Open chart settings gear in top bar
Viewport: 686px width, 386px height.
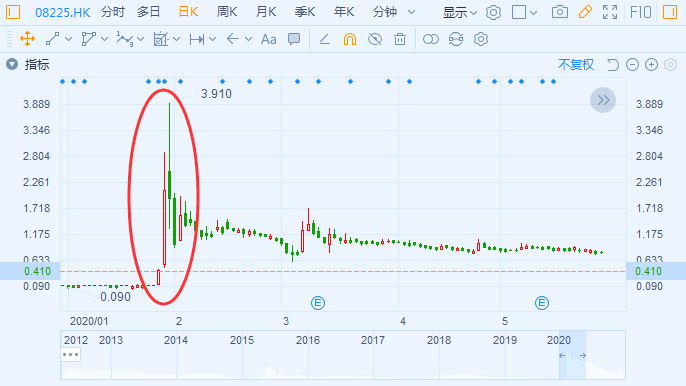[x=493, y=12]
